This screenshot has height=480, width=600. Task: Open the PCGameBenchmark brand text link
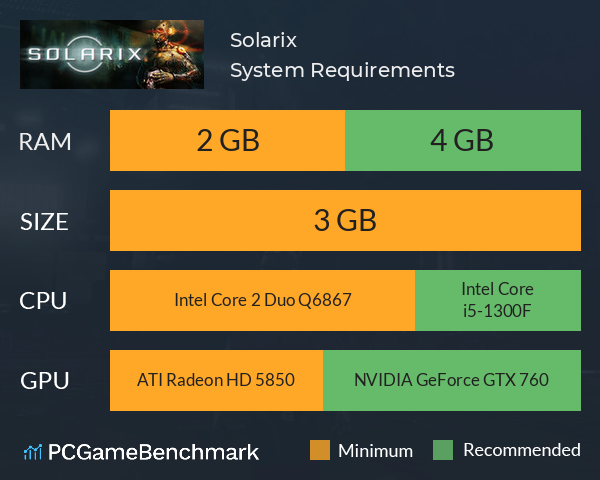153,452
